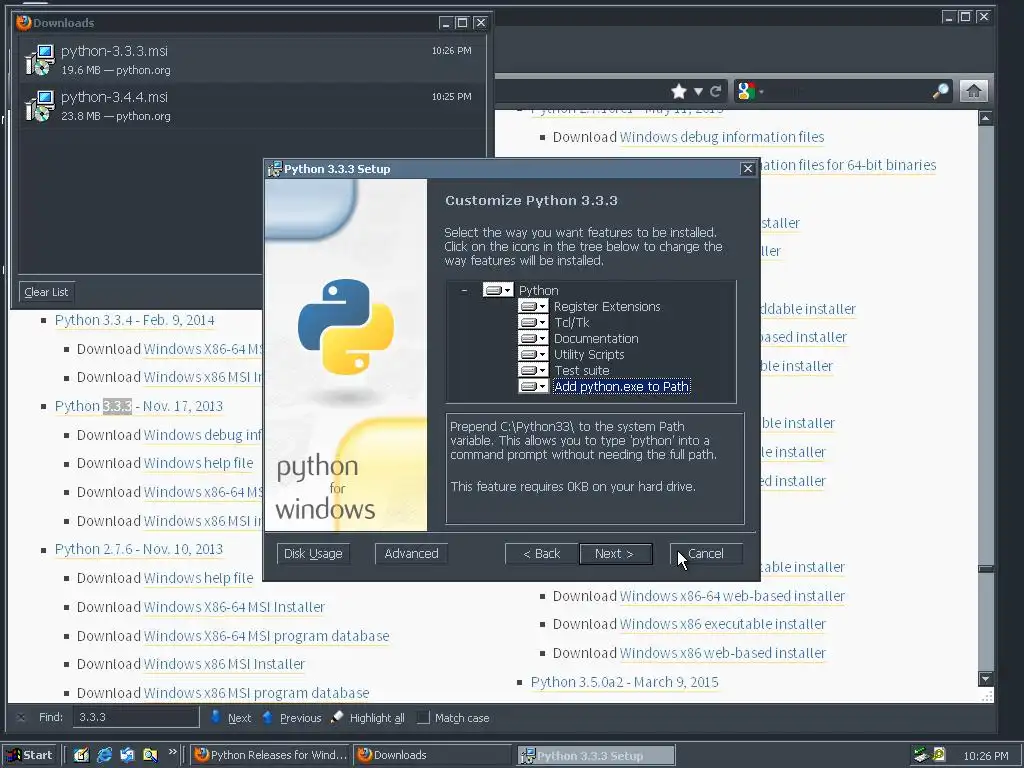Switch to Downloads taskbar button

click(x=432, y=755)
